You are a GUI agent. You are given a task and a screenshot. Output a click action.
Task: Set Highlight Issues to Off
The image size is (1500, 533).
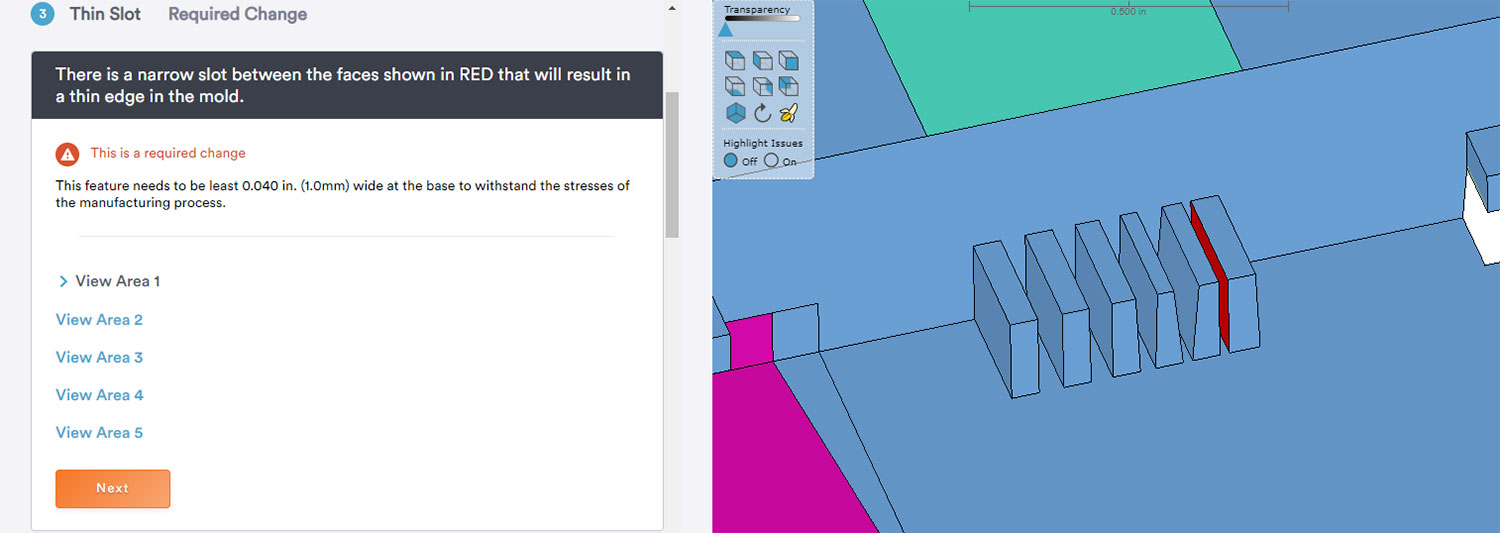731,160
